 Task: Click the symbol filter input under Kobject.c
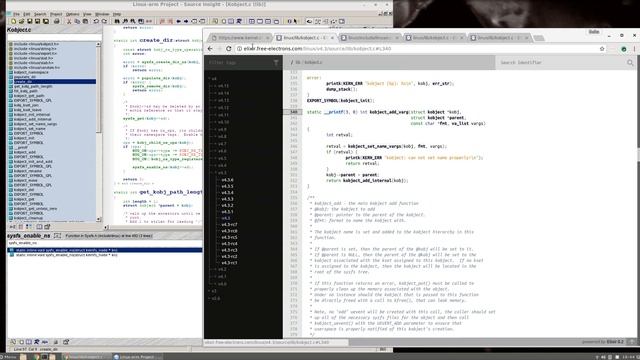(x=54, y=37)
